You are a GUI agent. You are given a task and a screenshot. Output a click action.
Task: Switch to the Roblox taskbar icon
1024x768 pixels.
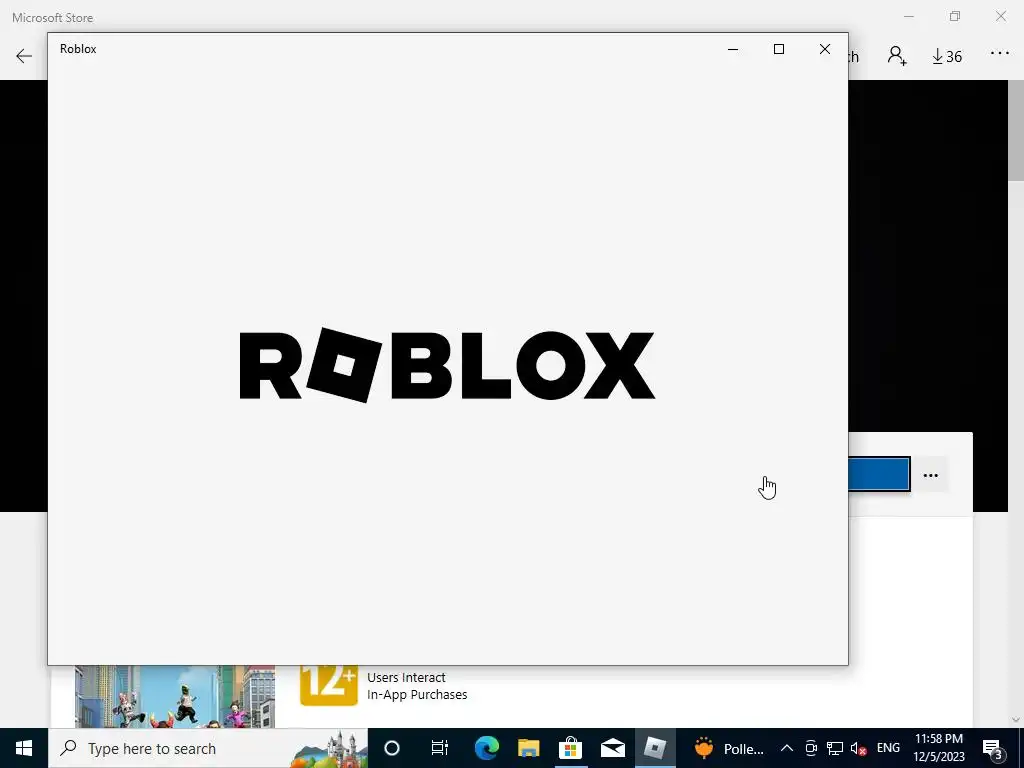click(x=655, y=748)
